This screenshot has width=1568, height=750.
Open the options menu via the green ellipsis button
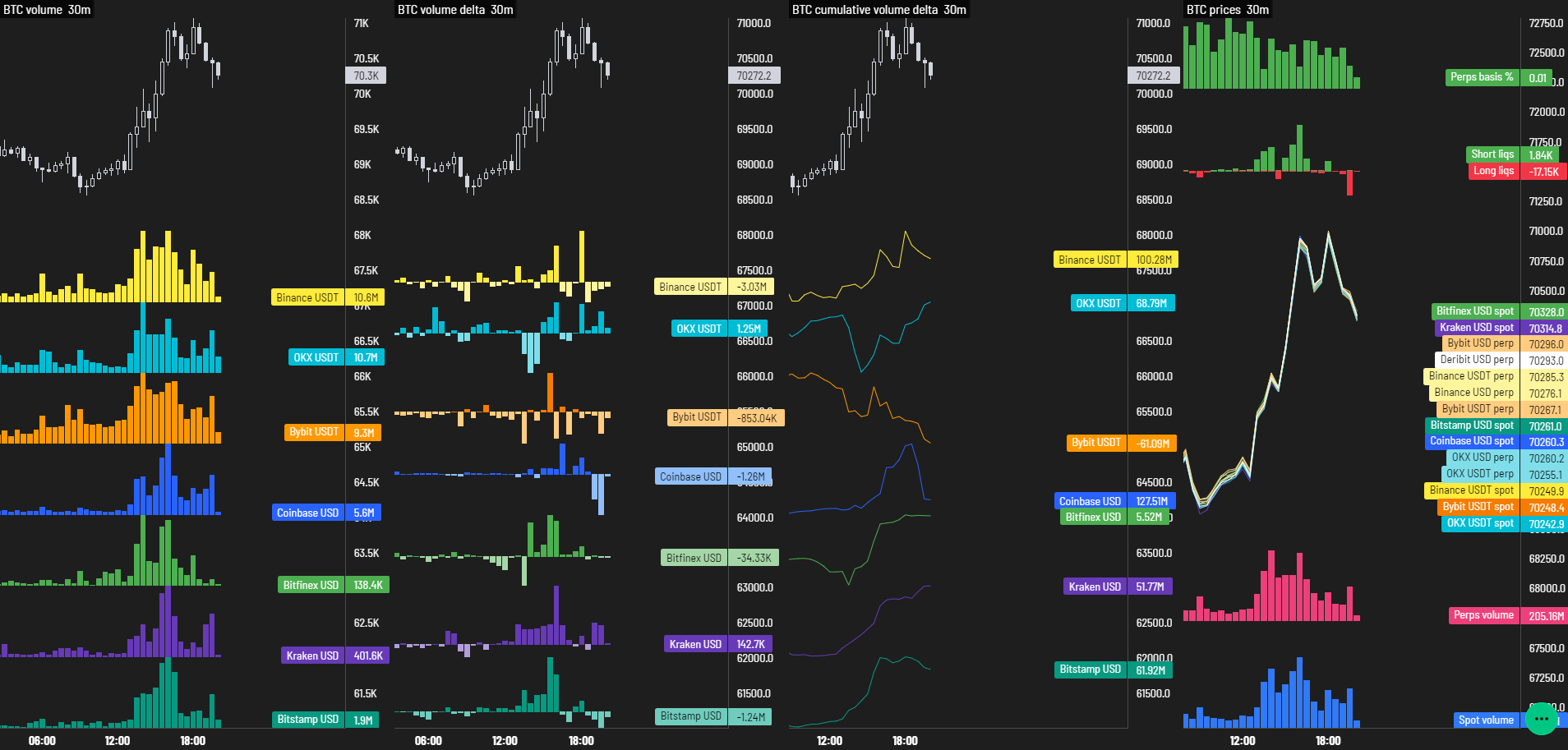coord(1541,717)
